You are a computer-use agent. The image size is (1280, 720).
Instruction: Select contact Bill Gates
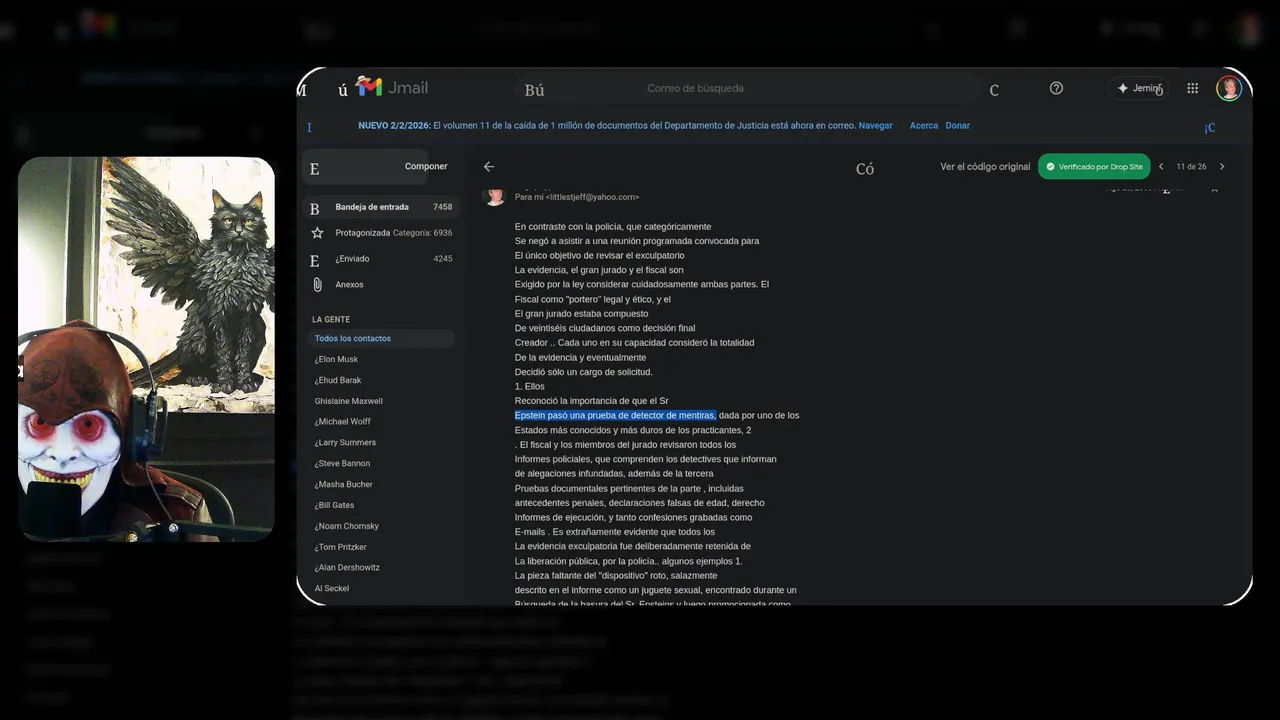click(334, 506)
